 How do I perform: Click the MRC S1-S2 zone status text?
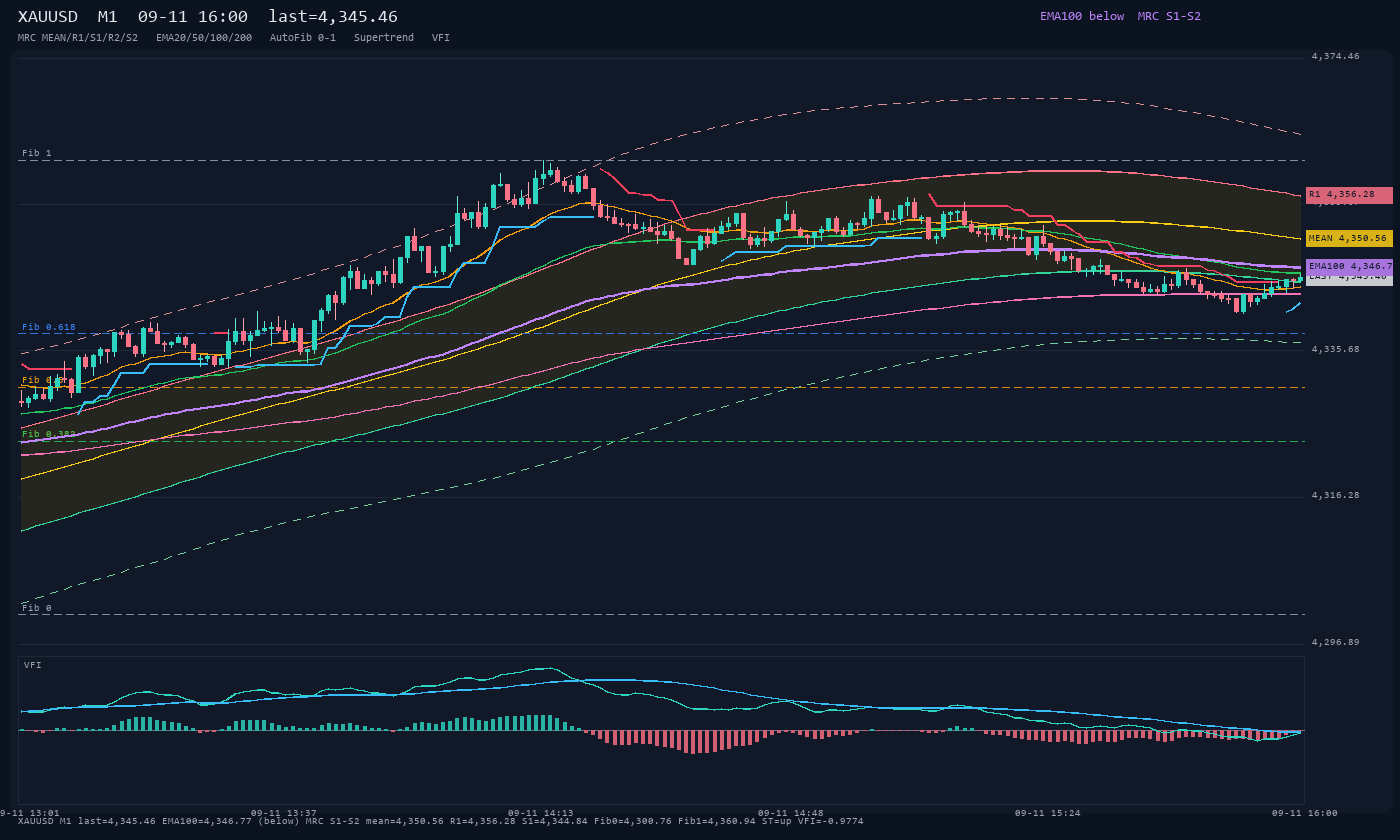[1169, 16]
